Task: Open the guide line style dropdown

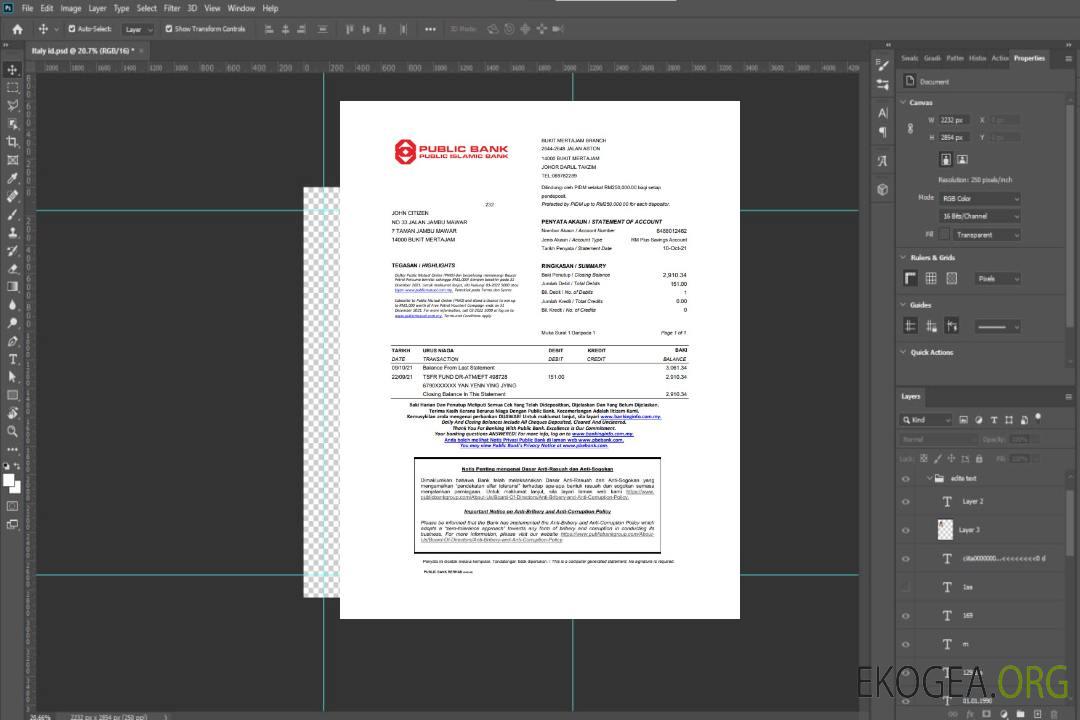Action: tap(997, 327)
